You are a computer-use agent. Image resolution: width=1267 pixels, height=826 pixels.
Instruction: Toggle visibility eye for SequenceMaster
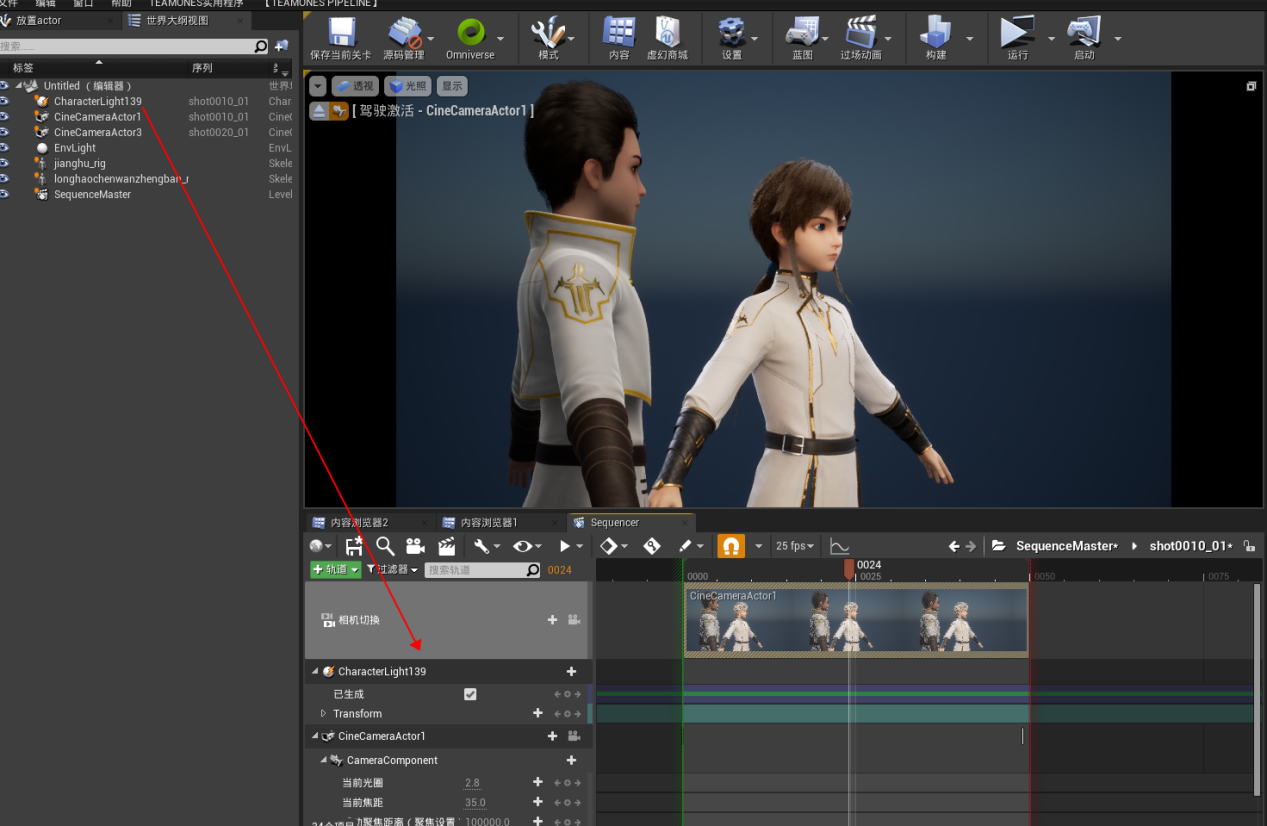point(5,194)
